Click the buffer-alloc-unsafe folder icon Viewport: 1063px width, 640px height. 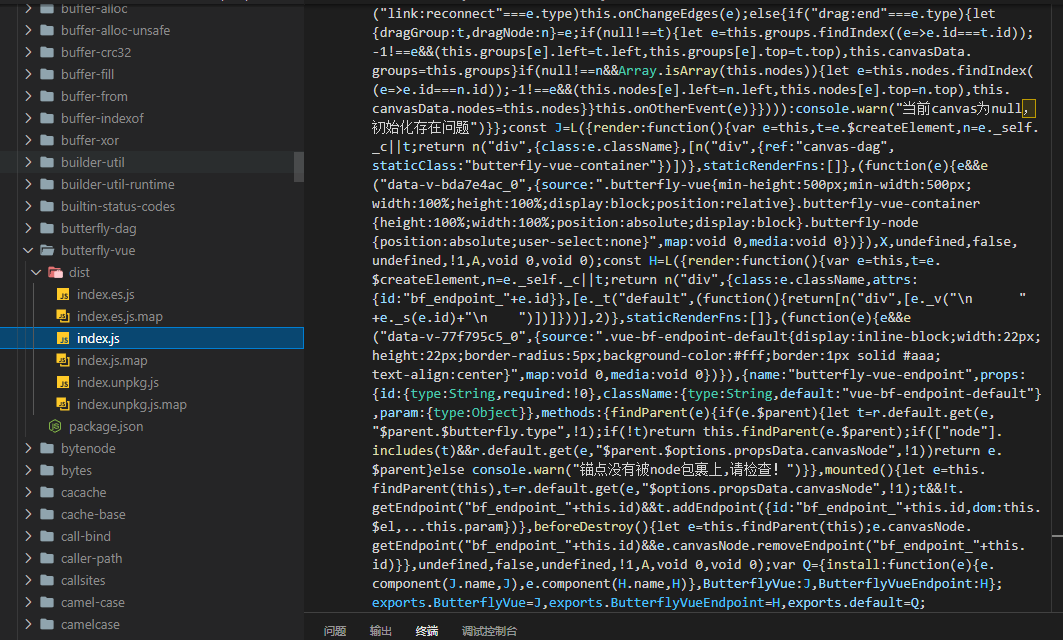(x=47, y=31)
